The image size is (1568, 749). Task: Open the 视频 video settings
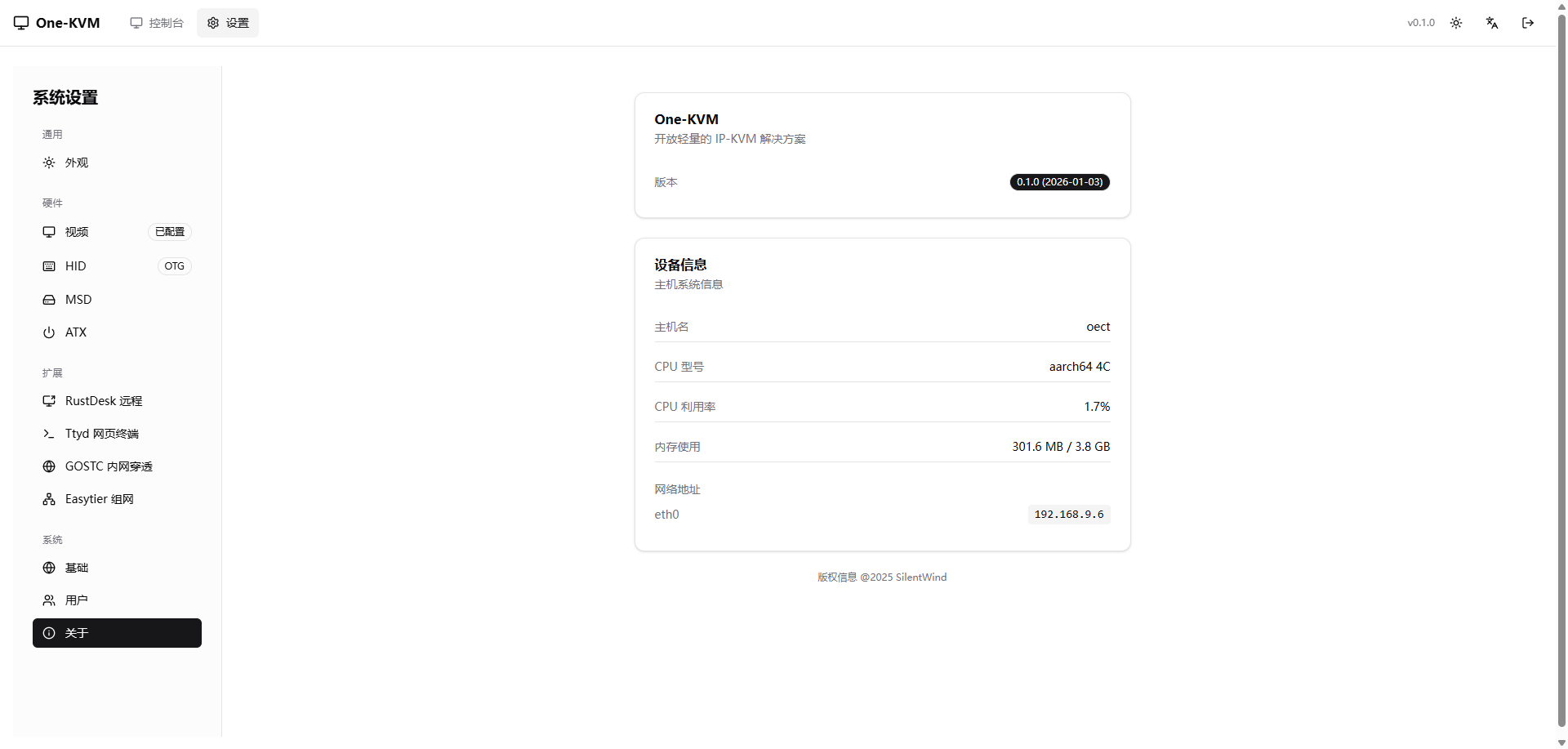point(77,232)
